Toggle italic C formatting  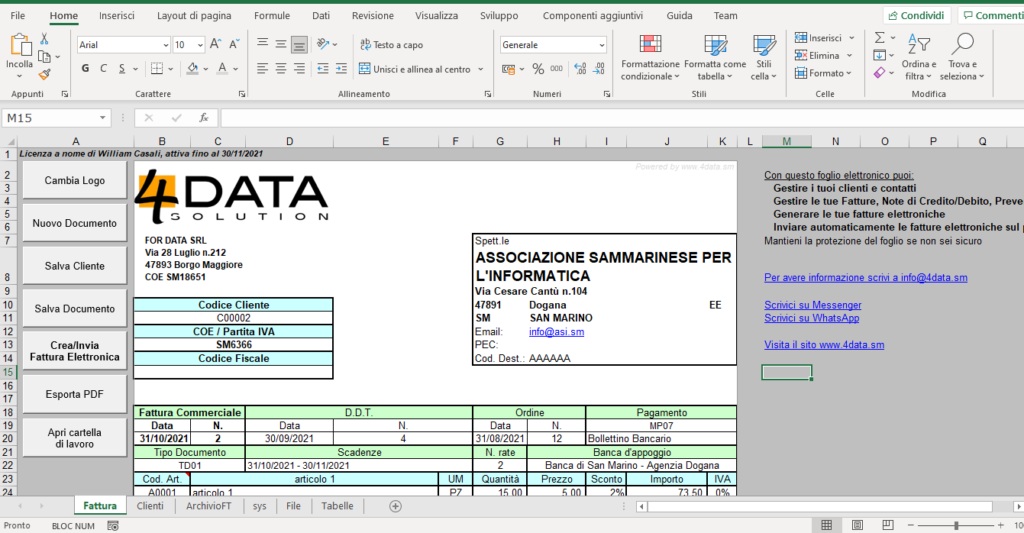[103, 68]
